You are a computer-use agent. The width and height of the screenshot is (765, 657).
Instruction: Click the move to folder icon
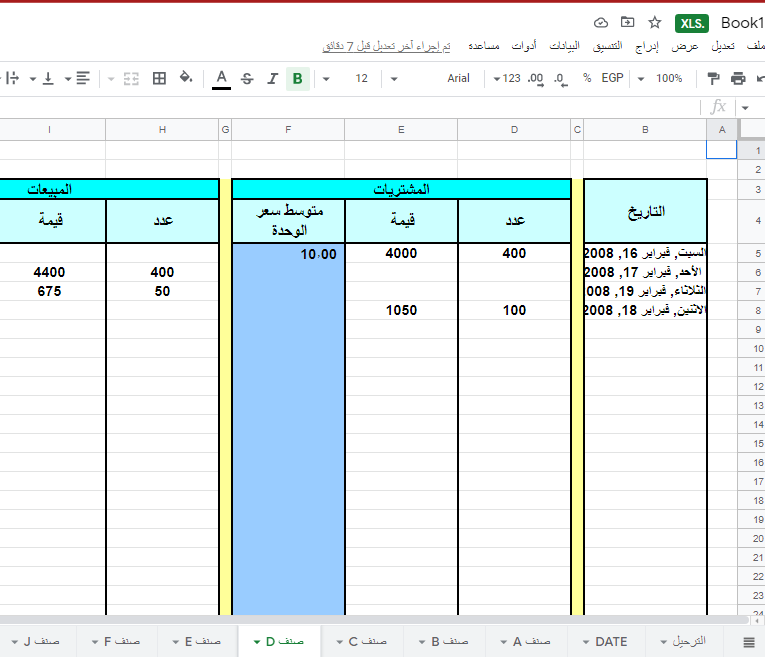[628, 22]
